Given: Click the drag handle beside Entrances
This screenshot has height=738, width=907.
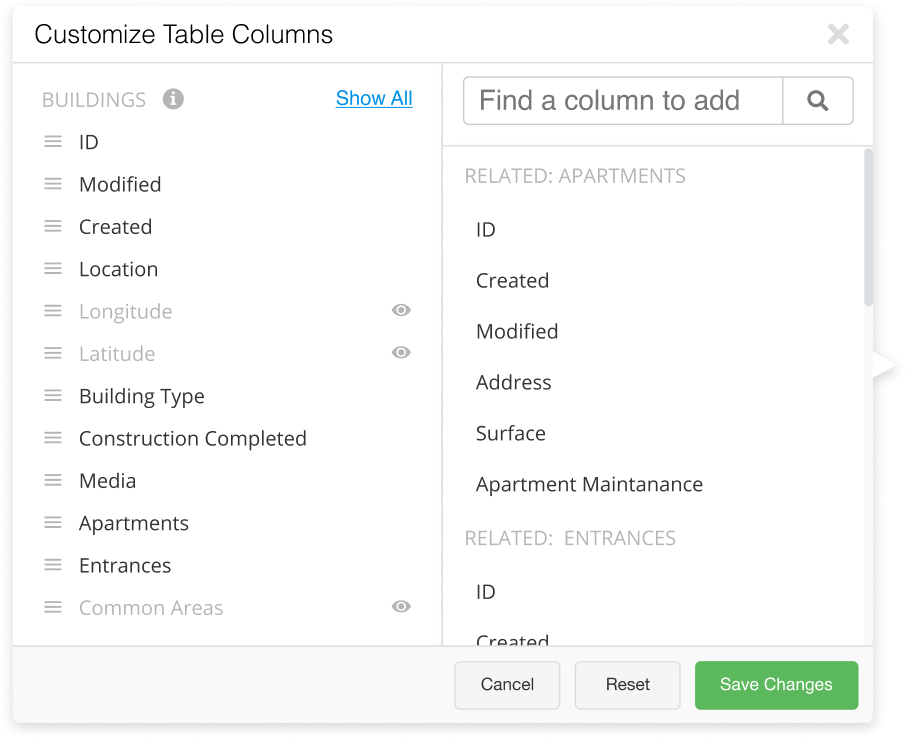Looking at the screenshot, I should coord(53,565).
